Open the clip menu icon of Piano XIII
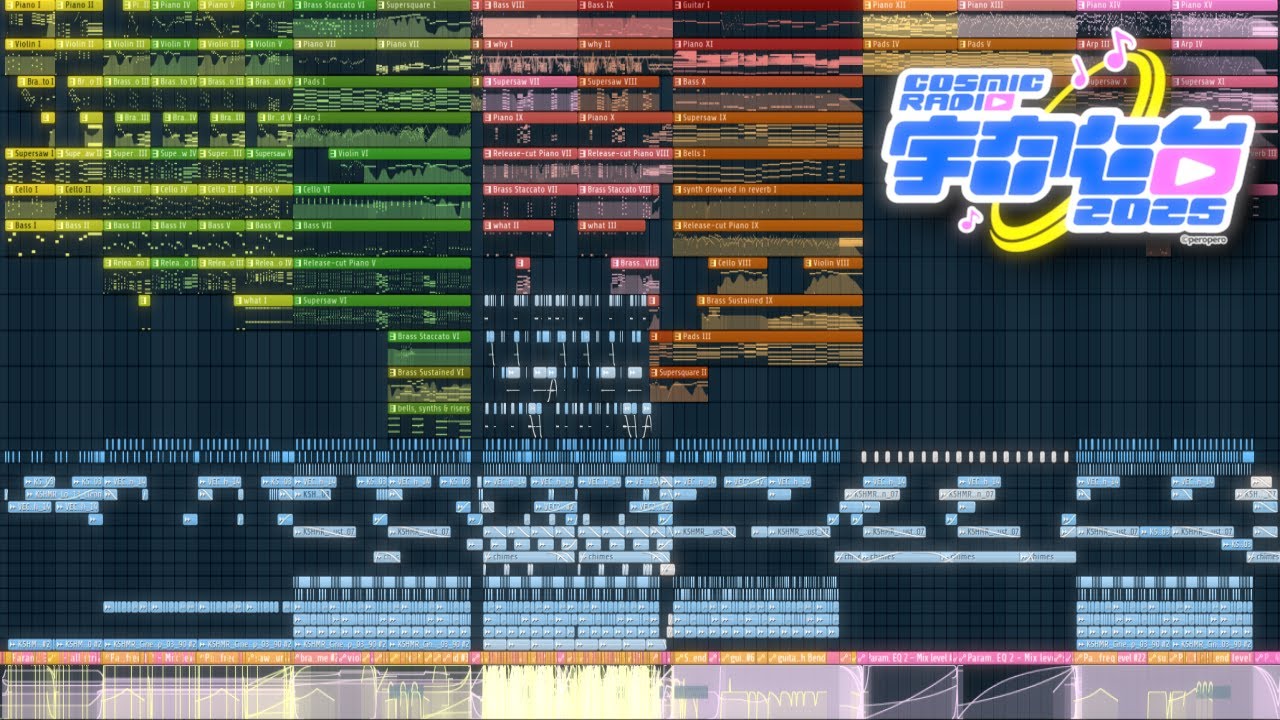Screen dimensions: 1280x720 [x=962, y=5]
